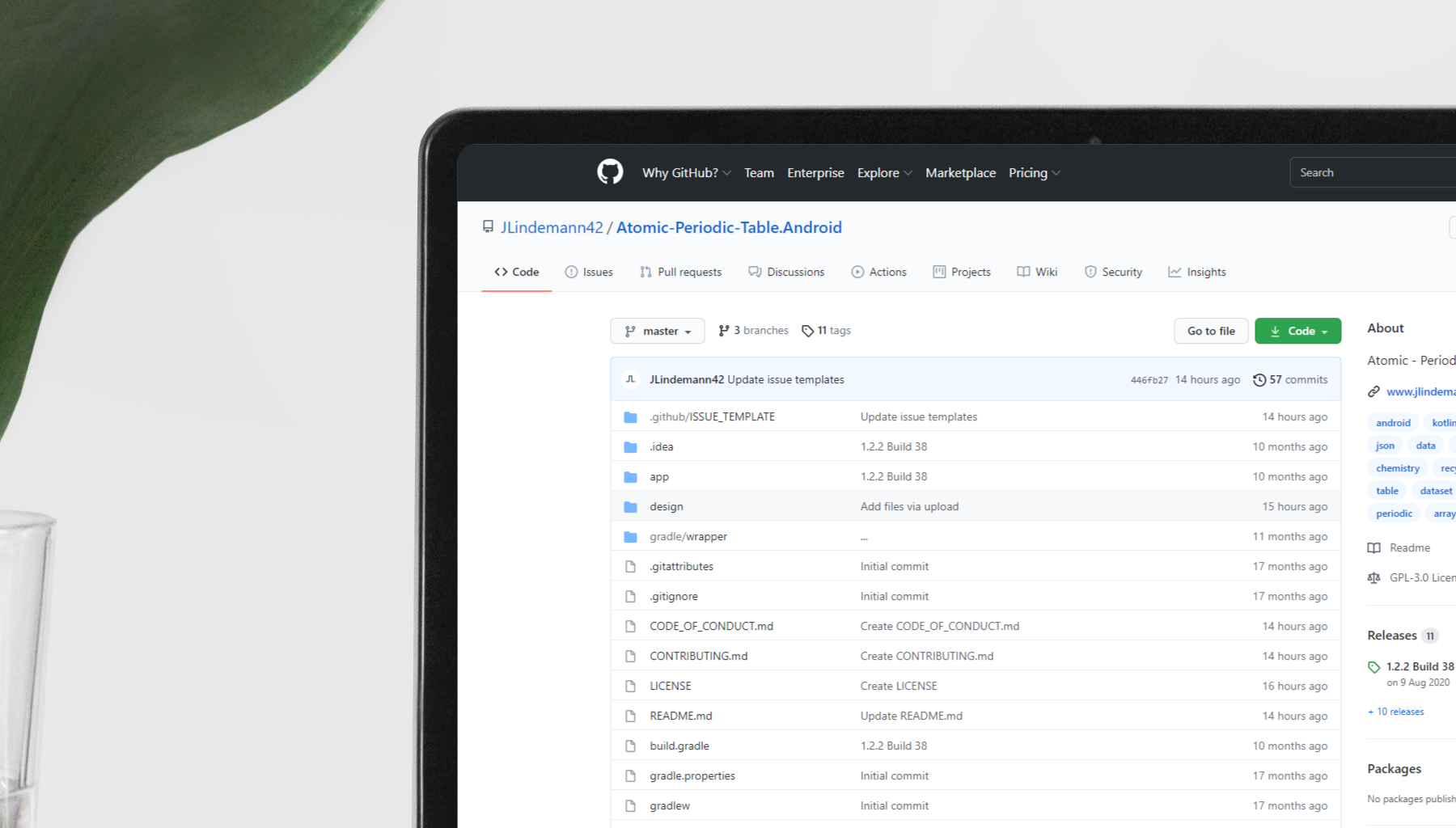Click the 'Create LICENSE' commit message
The height and width of the screenshot is (828, 1456).
(899, 686)
